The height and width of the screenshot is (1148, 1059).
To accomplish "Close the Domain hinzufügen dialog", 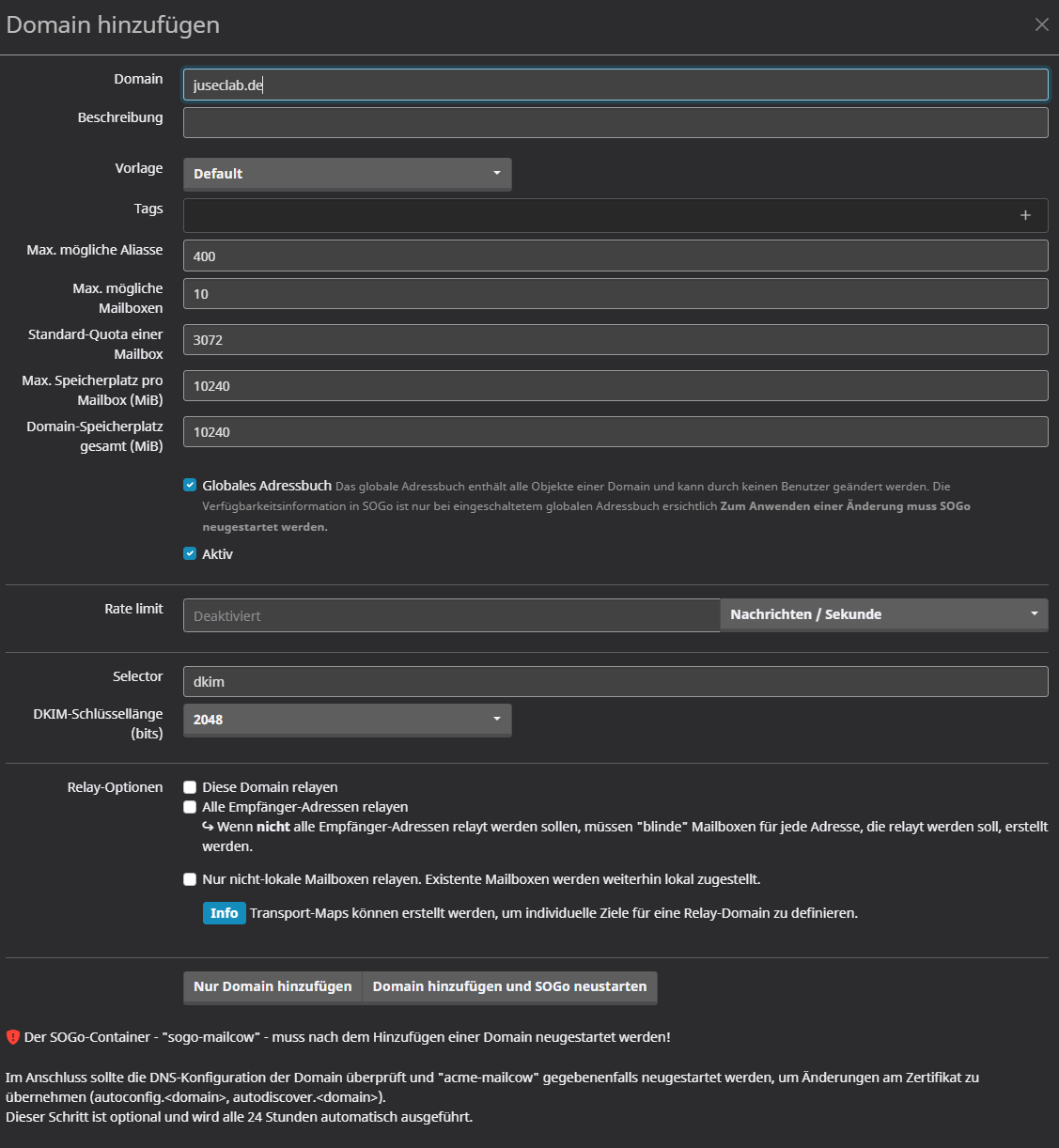I will coord(1041,24).
